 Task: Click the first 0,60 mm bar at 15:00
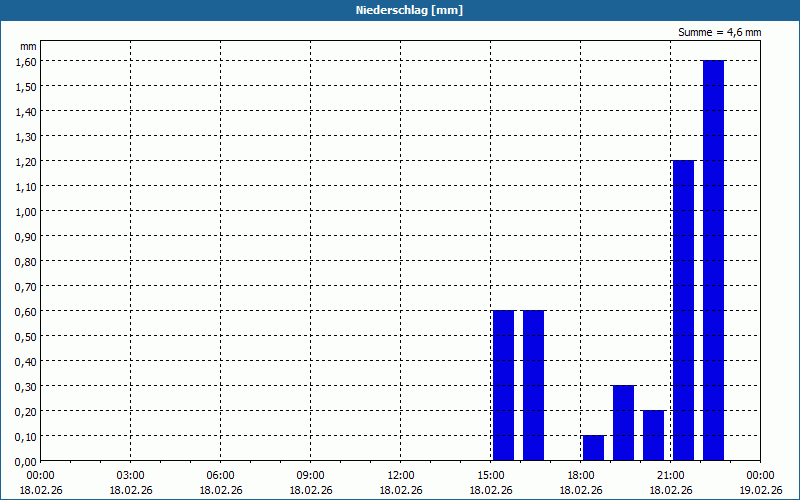(x=504, y=385)
